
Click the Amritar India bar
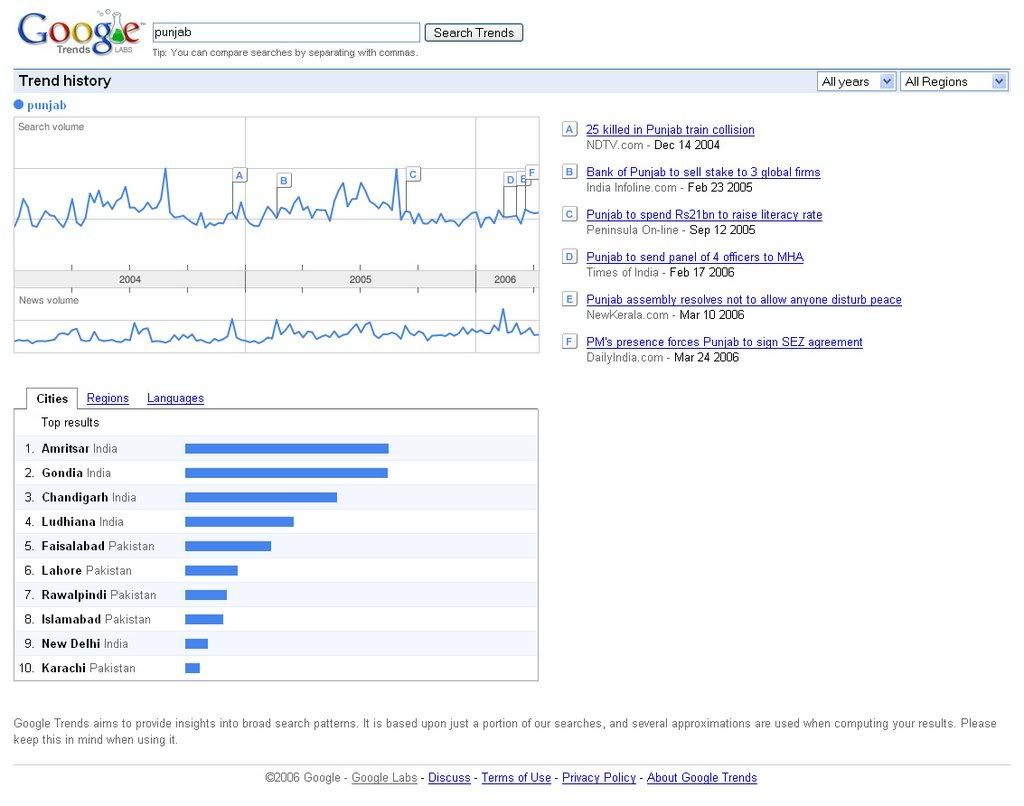click(287, 449)
